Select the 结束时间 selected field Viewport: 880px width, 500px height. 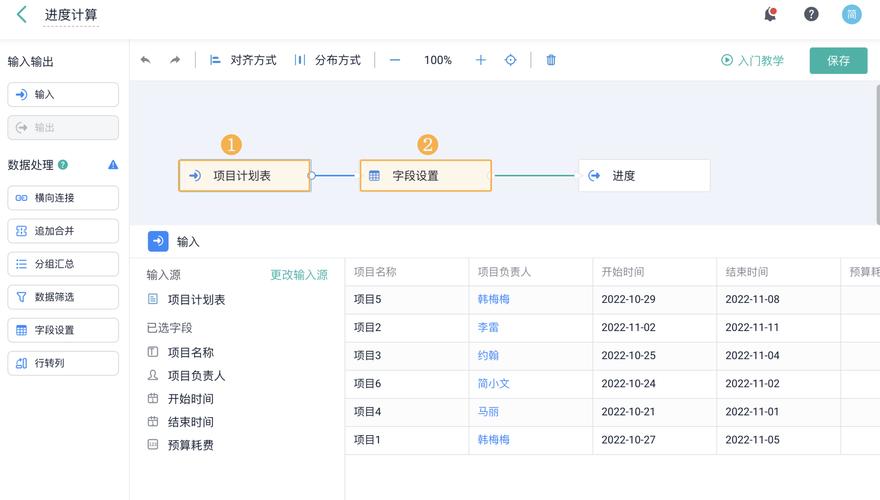click(181, 422)
